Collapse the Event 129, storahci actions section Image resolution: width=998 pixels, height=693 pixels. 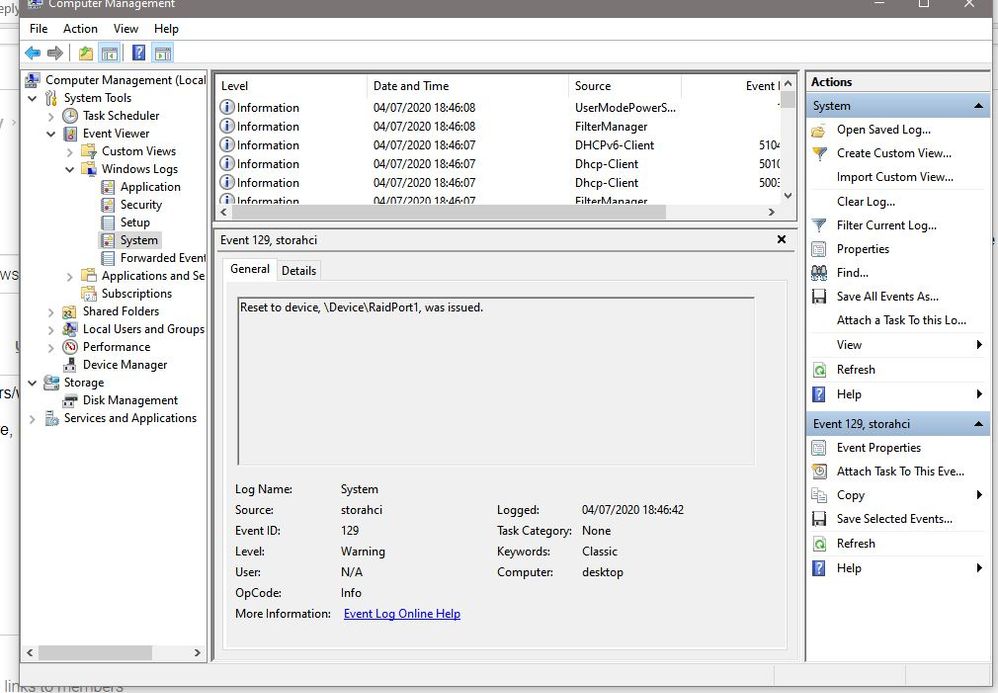tap(978, 424)
